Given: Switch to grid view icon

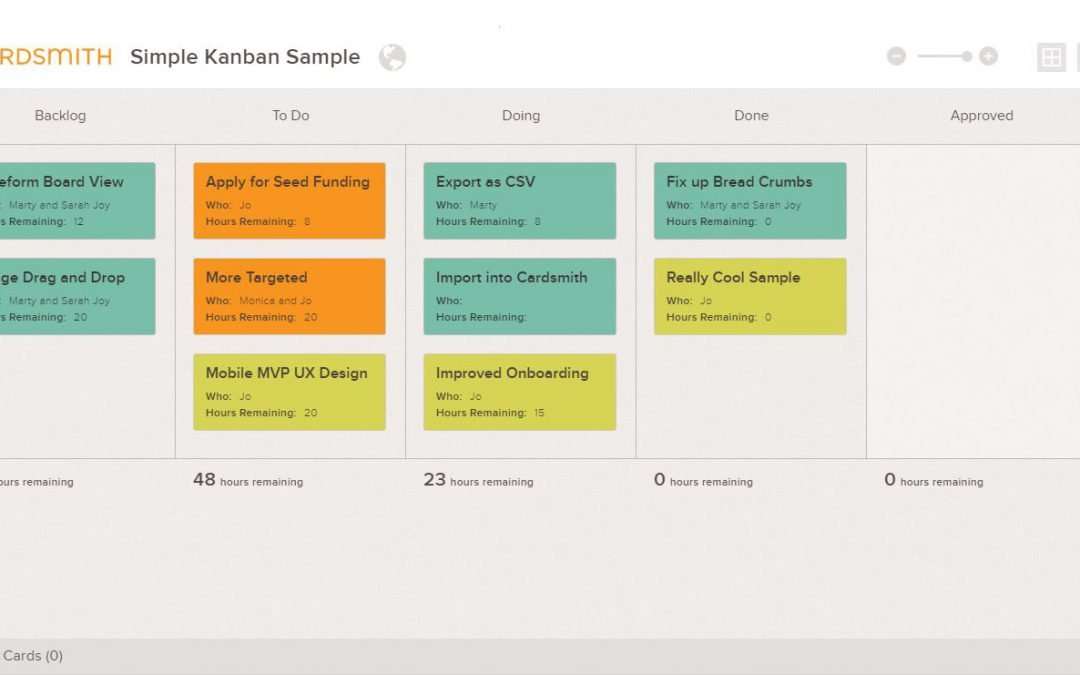Looking at the screenshot, I should point(1051,57).
